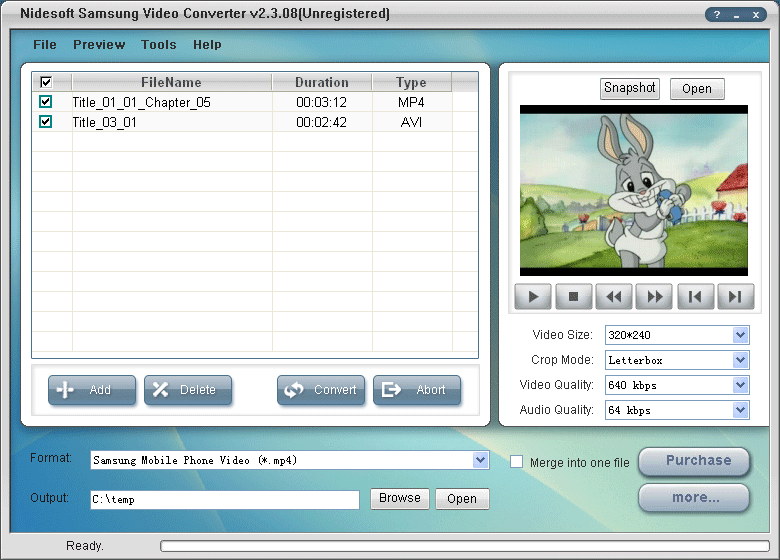Expand the Crop Mode dropdown
Screen dimensions: 780x560
tap(740, 360)
